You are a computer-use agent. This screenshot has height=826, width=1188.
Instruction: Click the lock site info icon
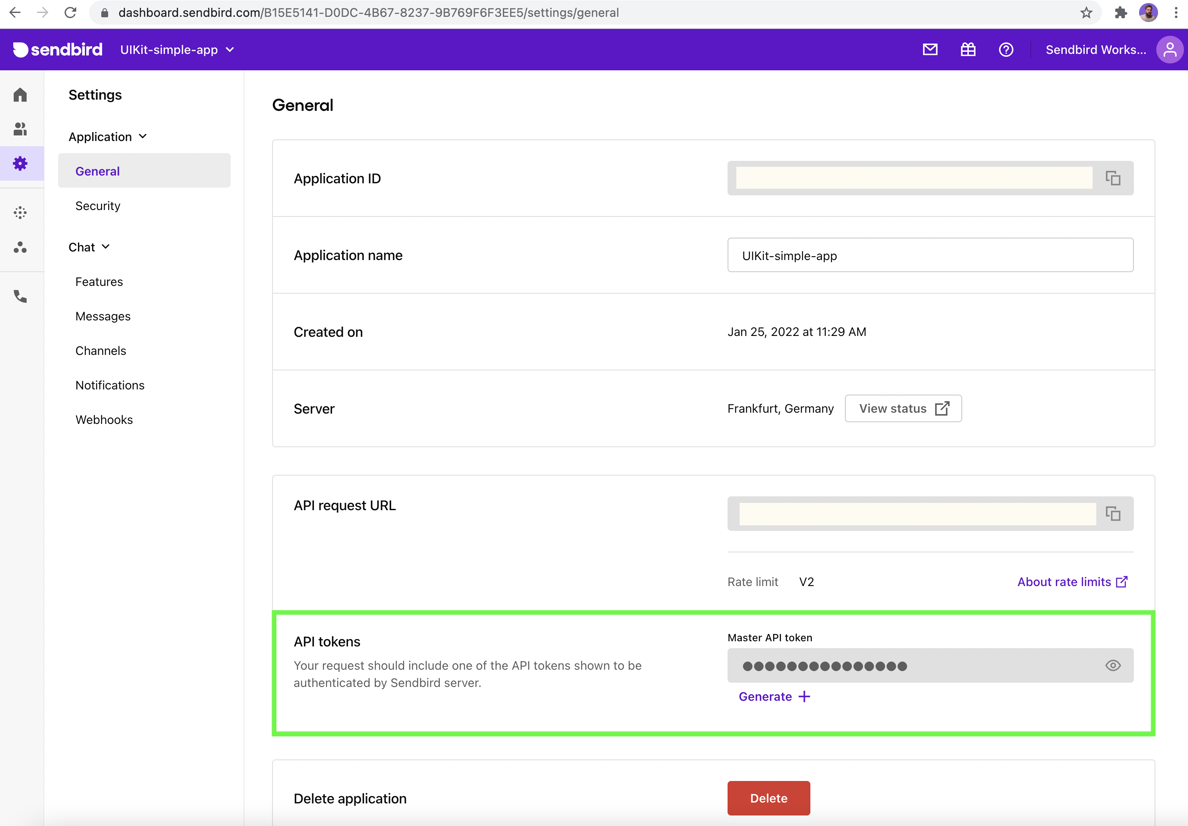point(105,12)
